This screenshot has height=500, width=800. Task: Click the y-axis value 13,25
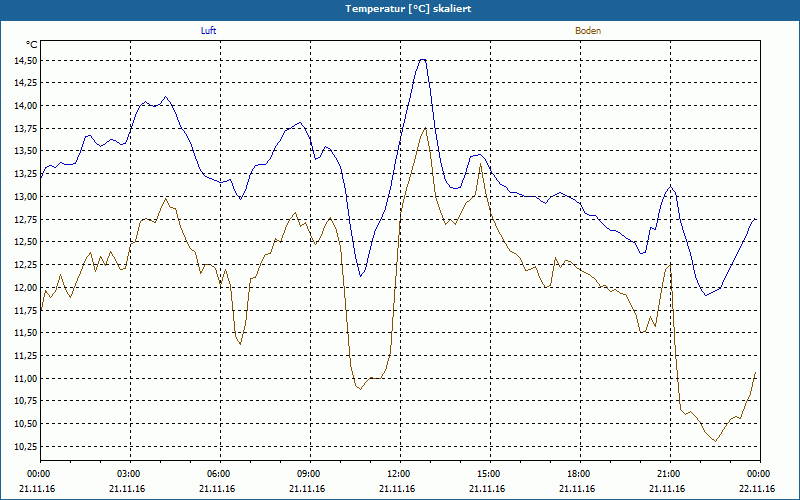[x=26, y=174]
